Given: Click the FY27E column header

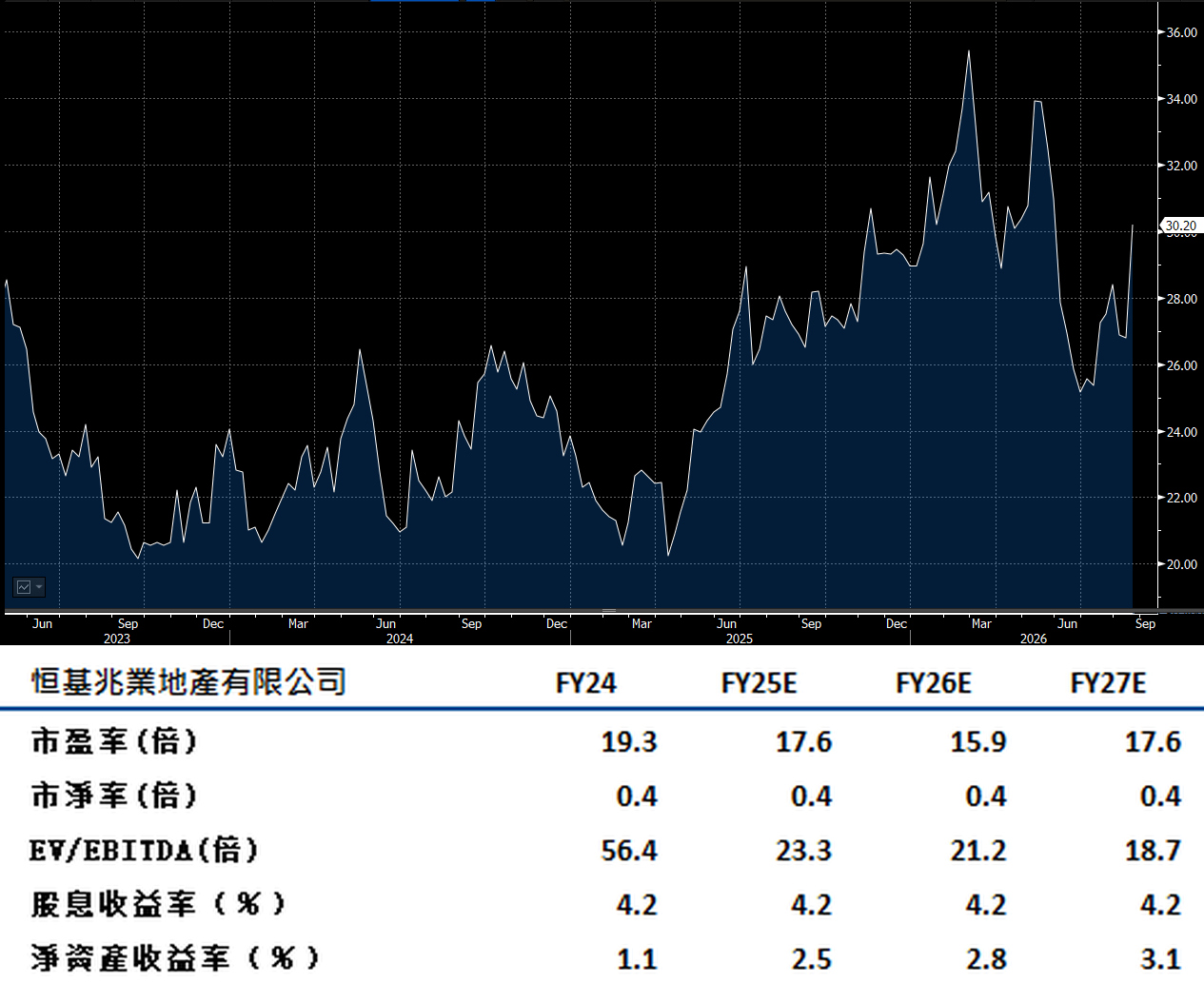Looking at the screenshot, I should pos(1109,683).
